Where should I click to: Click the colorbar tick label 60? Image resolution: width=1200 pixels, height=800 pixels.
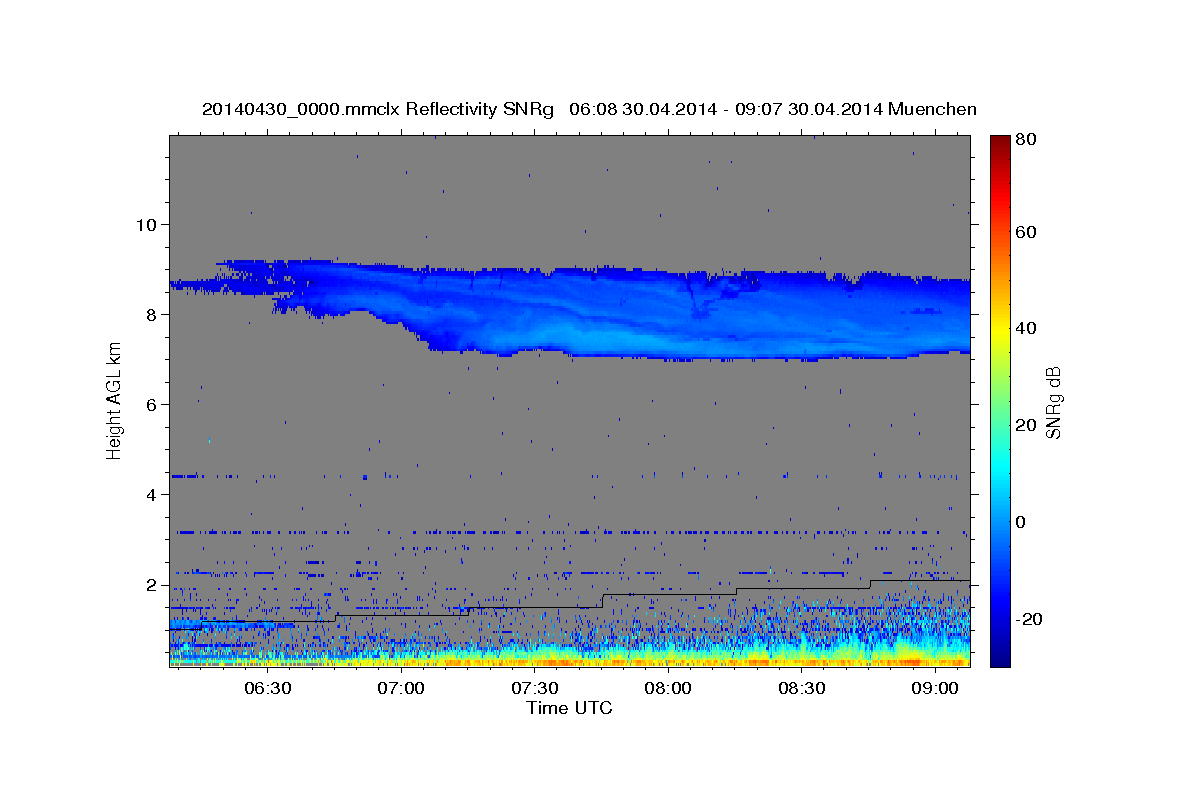coord(1025,232)
